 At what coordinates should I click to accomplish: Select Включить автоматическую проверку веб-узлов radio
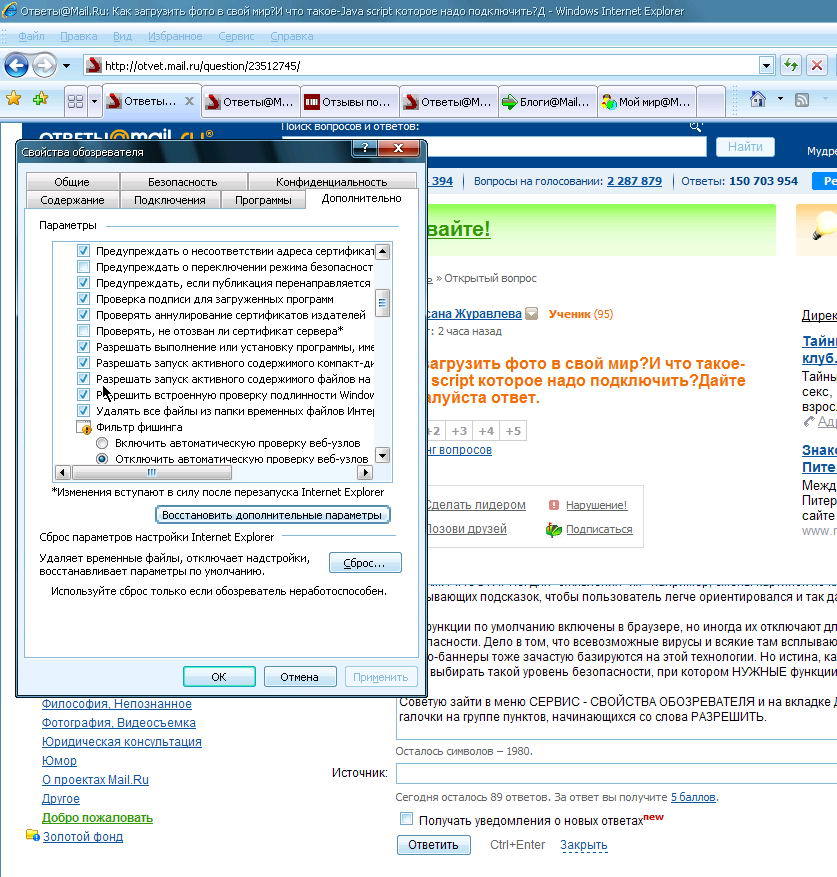pyautogui.click(x=102, y=444)
